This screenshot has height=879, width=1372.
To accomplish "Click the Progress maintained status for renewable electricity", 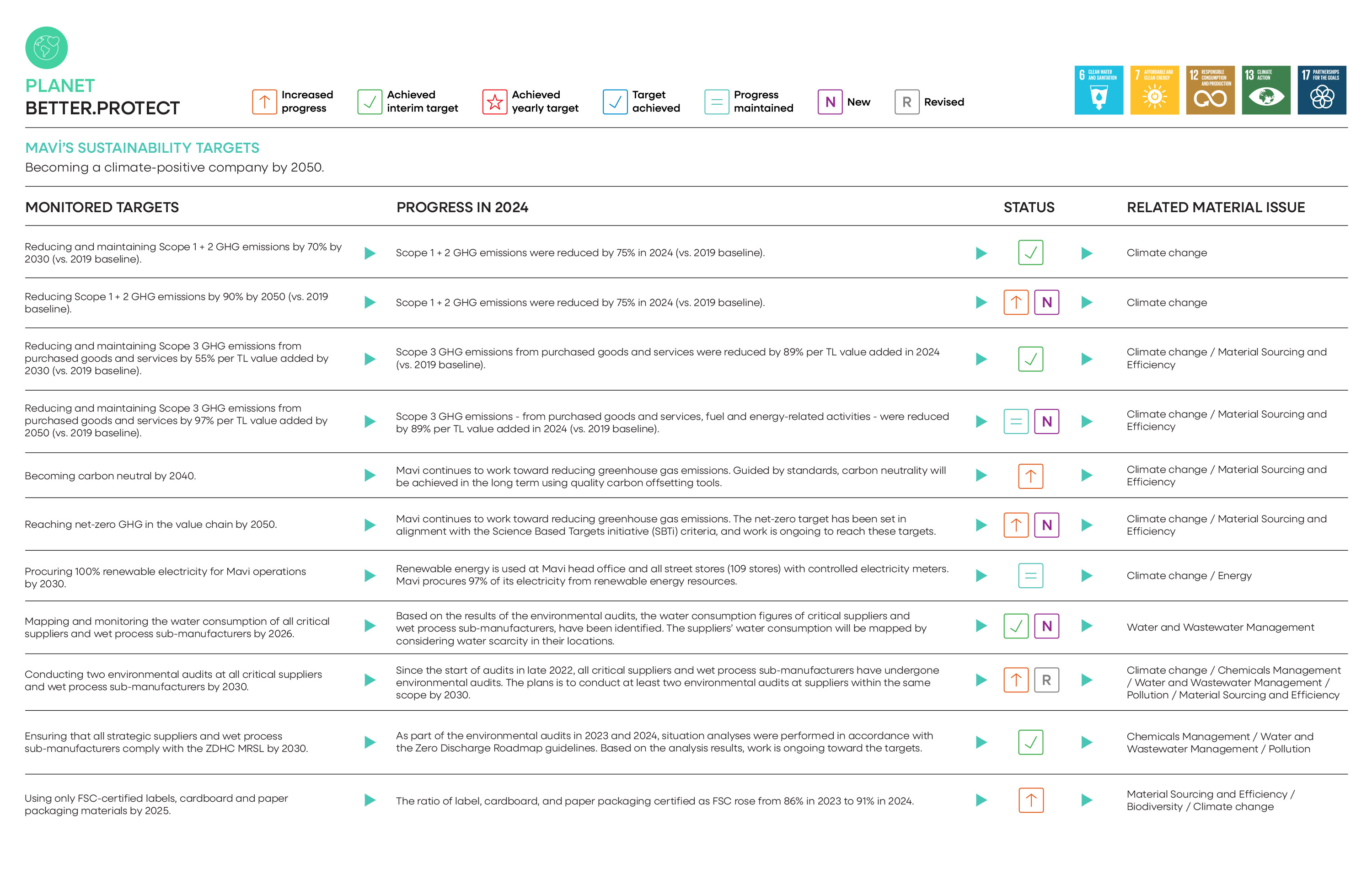I will tap(1030, 575).
